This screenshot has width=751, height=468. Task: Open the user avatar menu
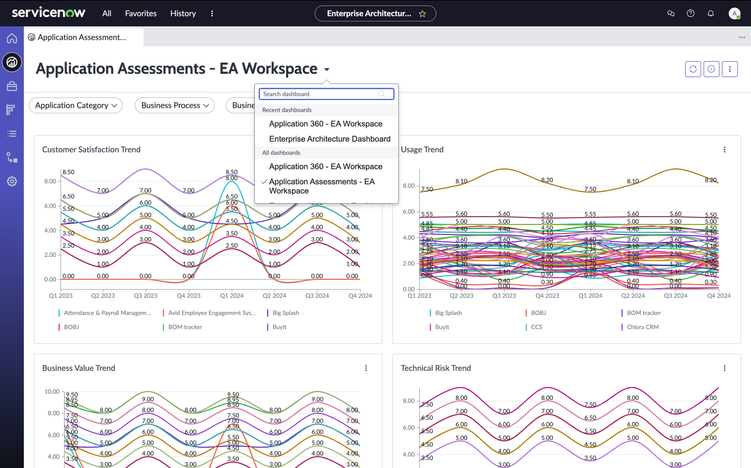click(734, 13)
